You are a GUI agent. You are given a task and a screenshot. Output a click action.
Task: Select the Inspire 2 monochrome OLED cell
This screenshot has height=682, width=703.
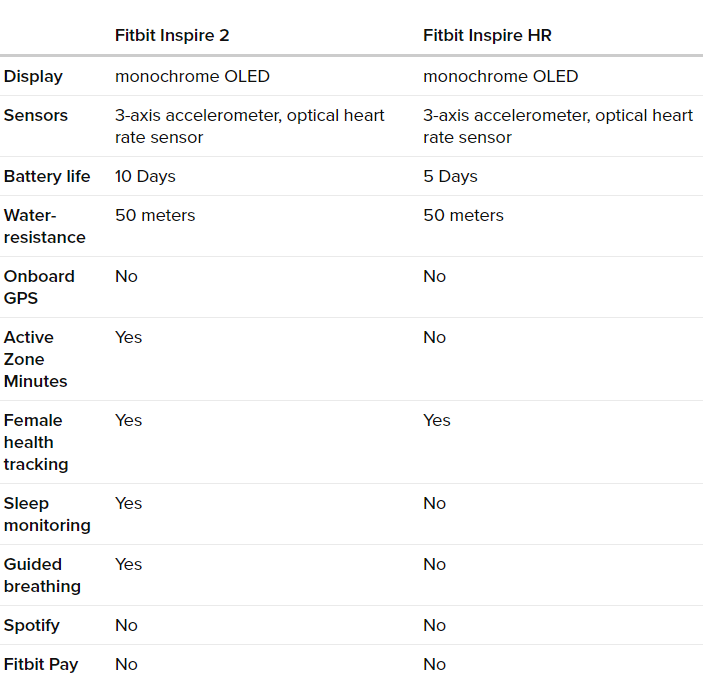coord(192,76)
